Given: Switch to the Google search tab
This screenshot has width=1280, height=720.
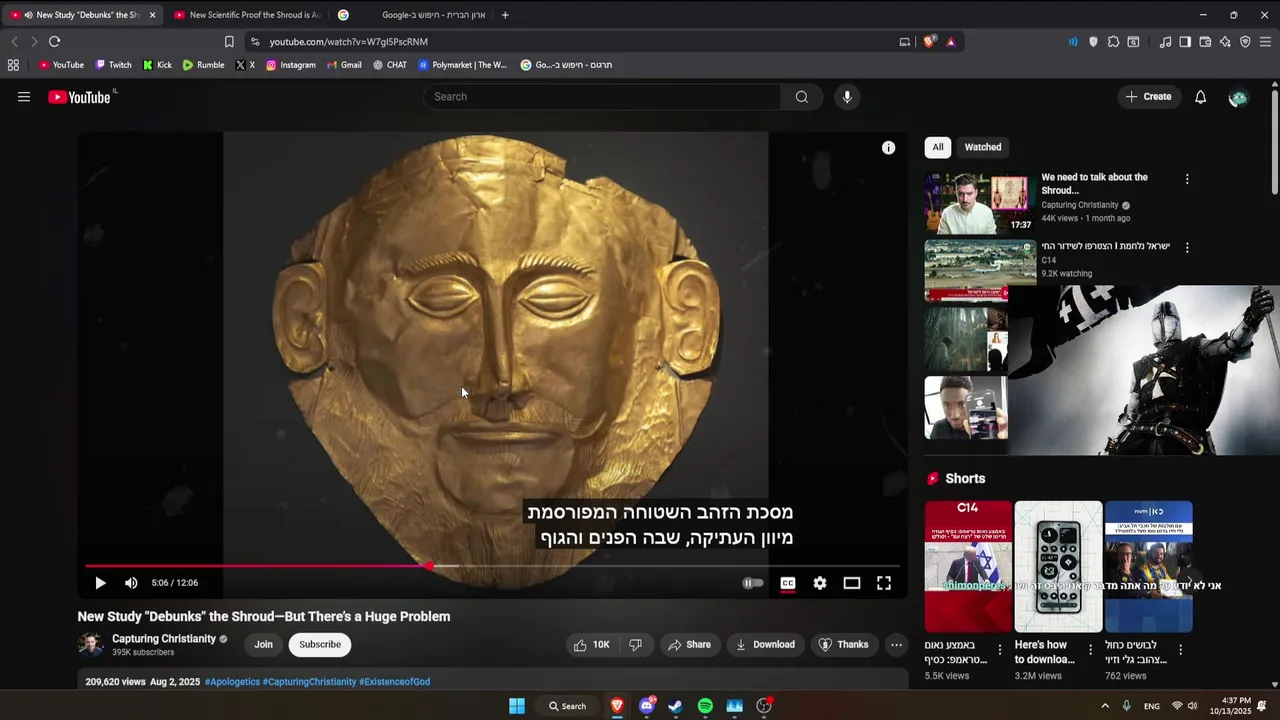Looking at the screenshot, I should [x=411, y=15].
